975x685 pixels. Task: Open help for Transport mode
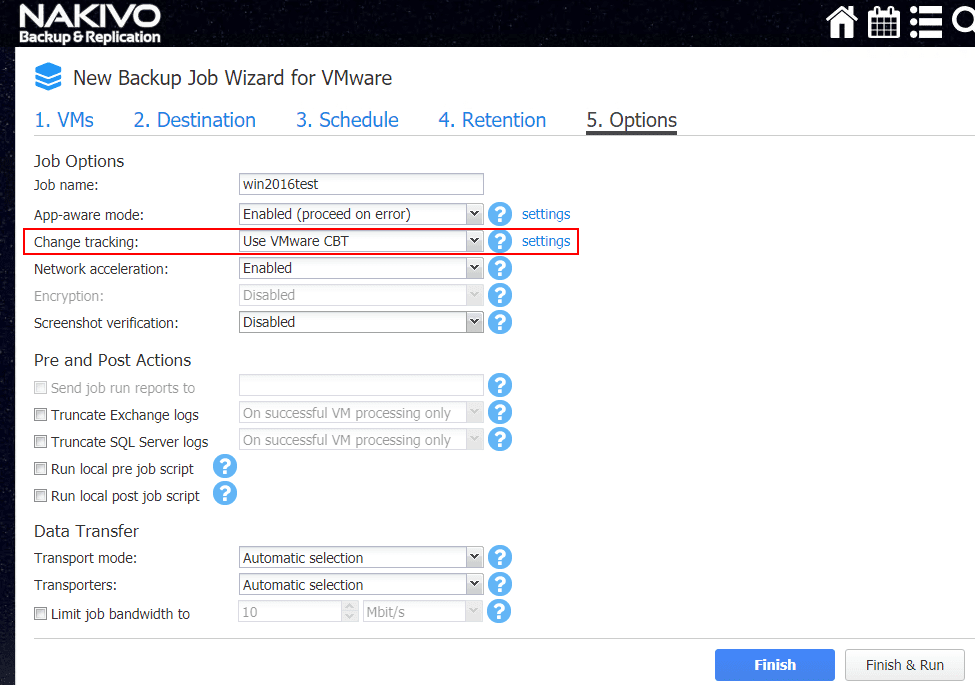500,558
